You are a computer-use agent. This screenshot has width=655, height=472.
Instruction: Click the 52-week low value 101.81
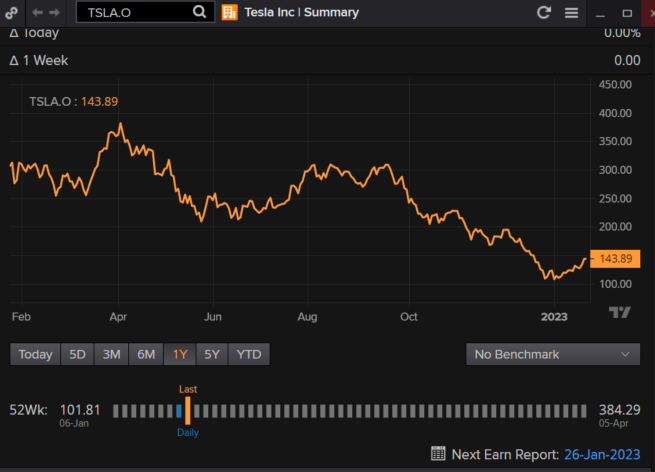point(80,410)
